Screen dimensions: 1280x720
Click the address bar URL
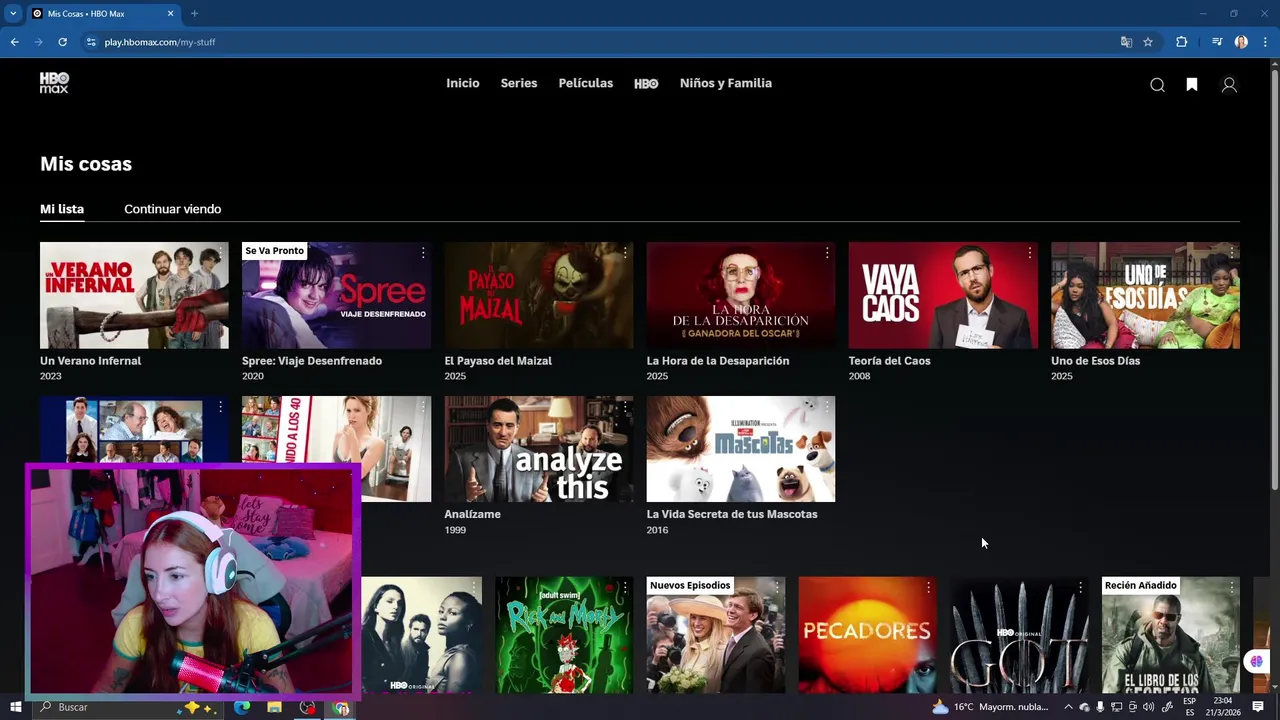pos(160,42)
